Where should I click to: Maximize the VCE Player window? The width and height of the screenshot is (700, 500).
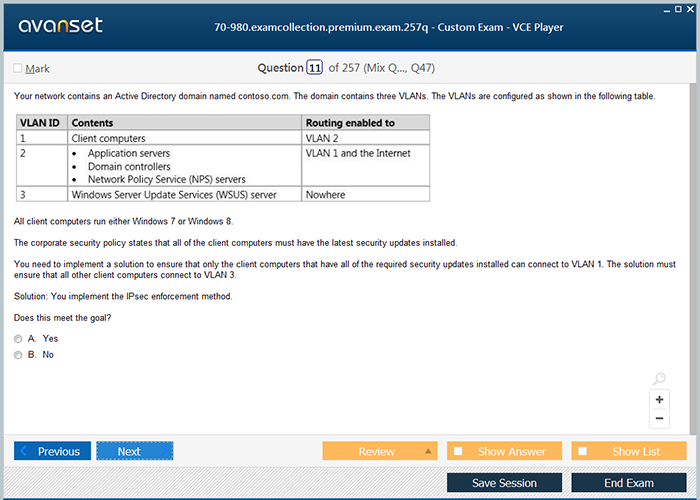pos(678,9)
